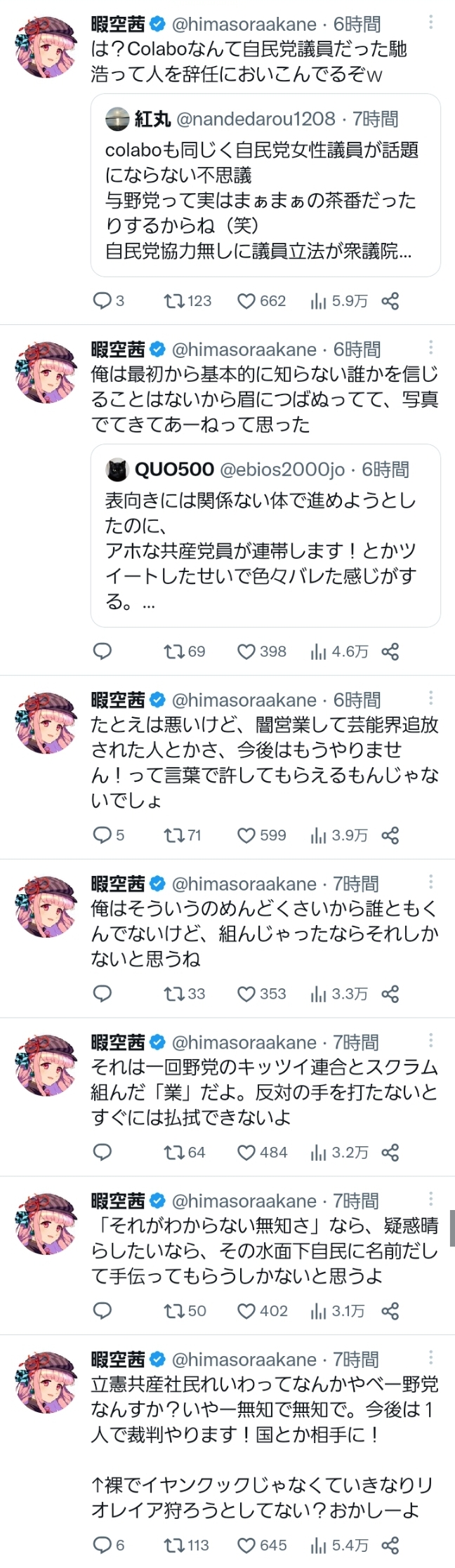Open more options on 69-retweet tweet
Image resolution: width=455 pixels, height=1568 pixels.
tap(430, 347)
